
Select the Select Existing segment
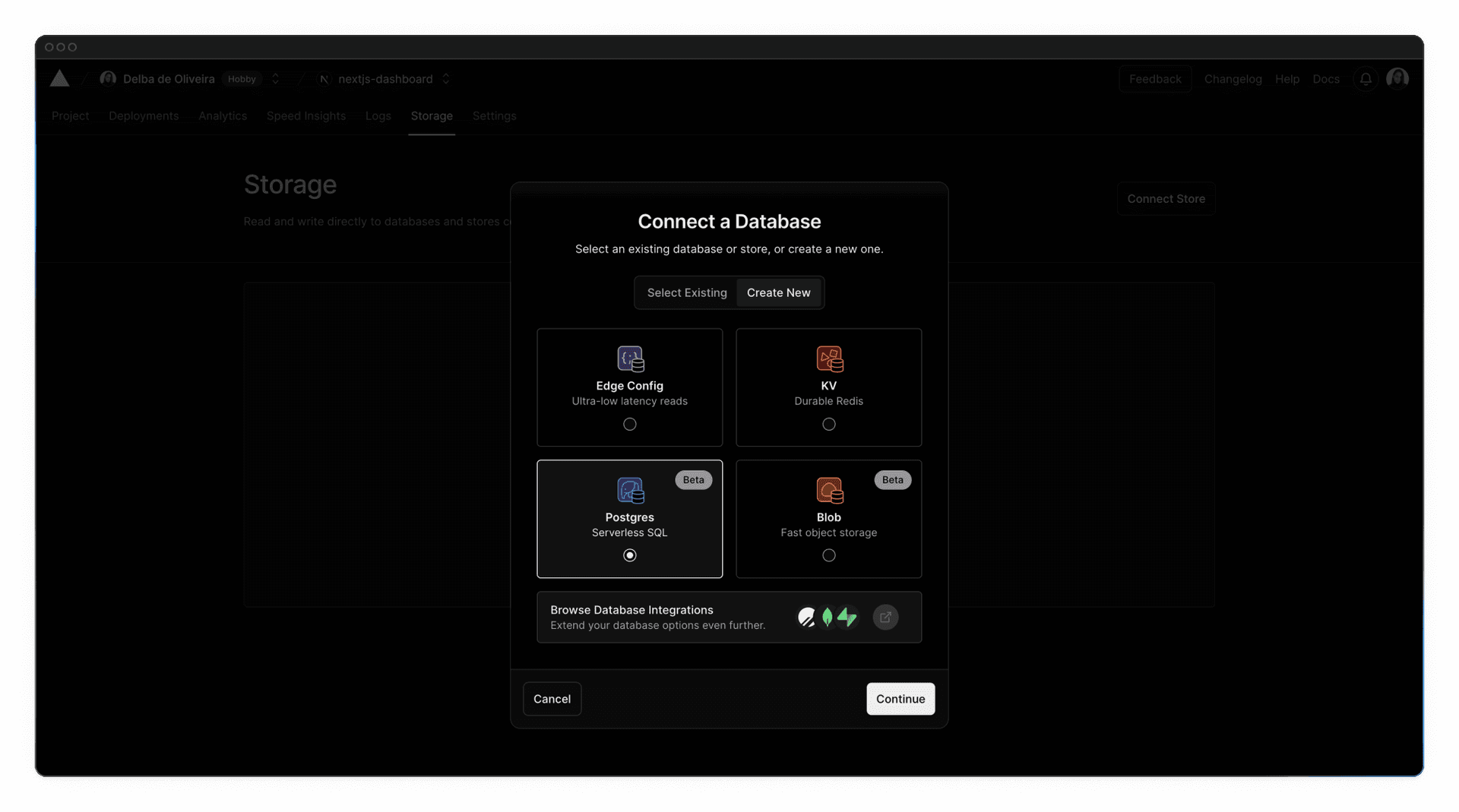point(687,292)
